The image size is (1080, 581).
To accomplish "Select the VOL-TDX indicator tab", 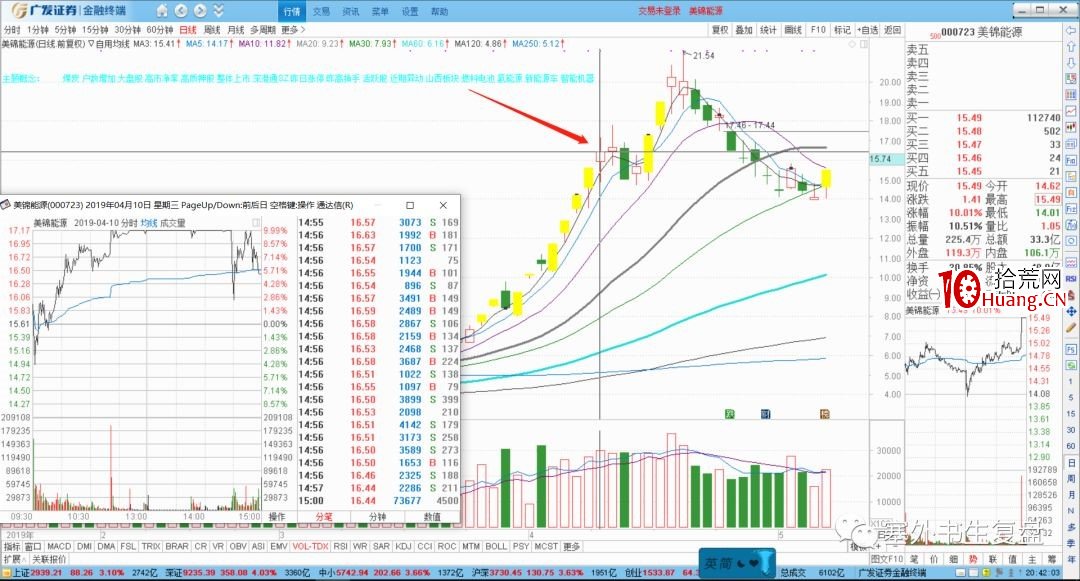I will 310,547.
